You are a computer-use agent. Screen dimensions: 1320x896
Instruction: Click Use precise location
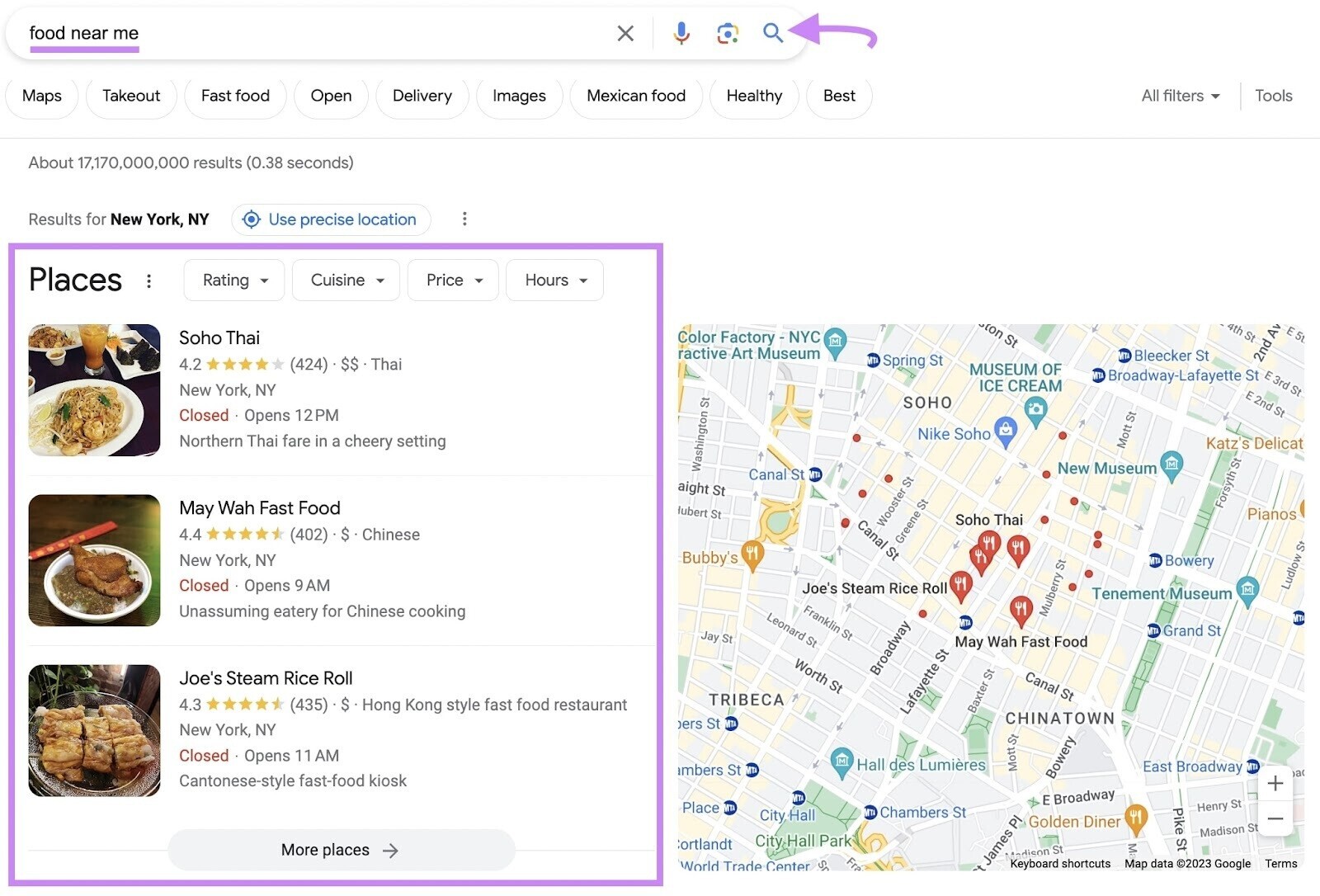pyautogui.click(x=332, y=219)
